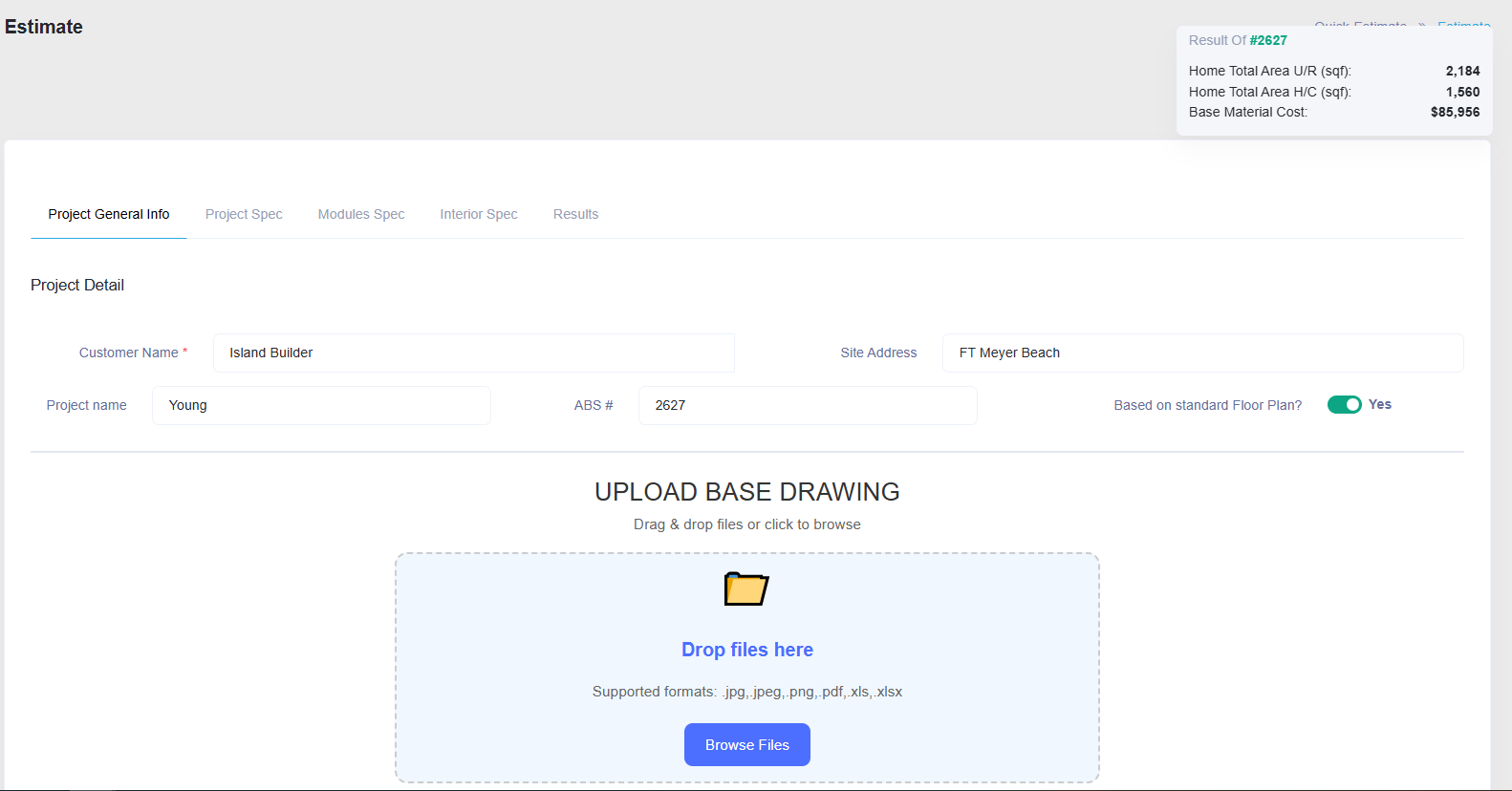
Task: View the Results tab
Action: click(575, 214)
